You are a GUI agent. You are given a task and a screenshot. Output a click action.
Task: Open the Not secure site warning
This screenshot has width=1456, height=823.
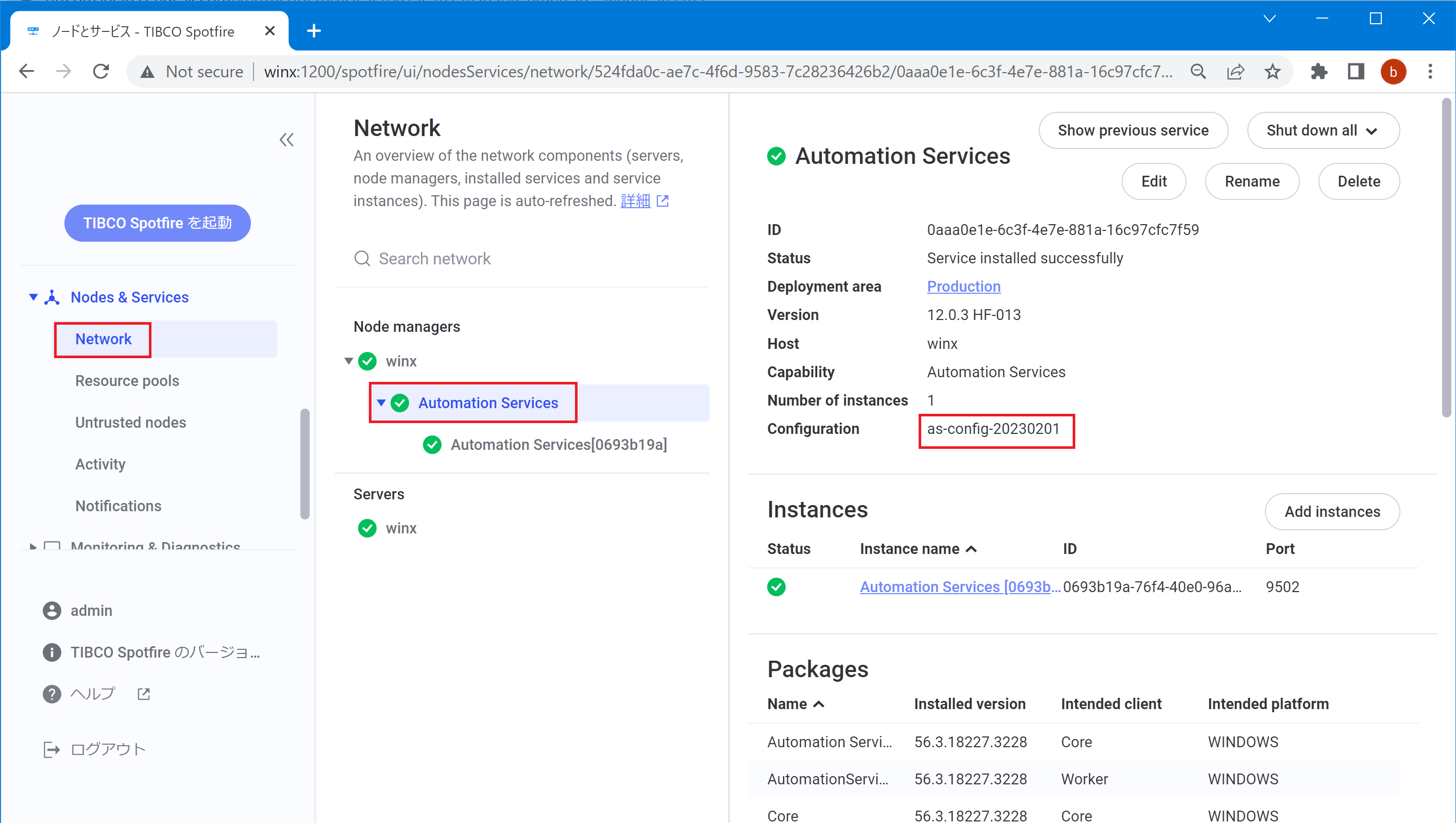[192, 72]
